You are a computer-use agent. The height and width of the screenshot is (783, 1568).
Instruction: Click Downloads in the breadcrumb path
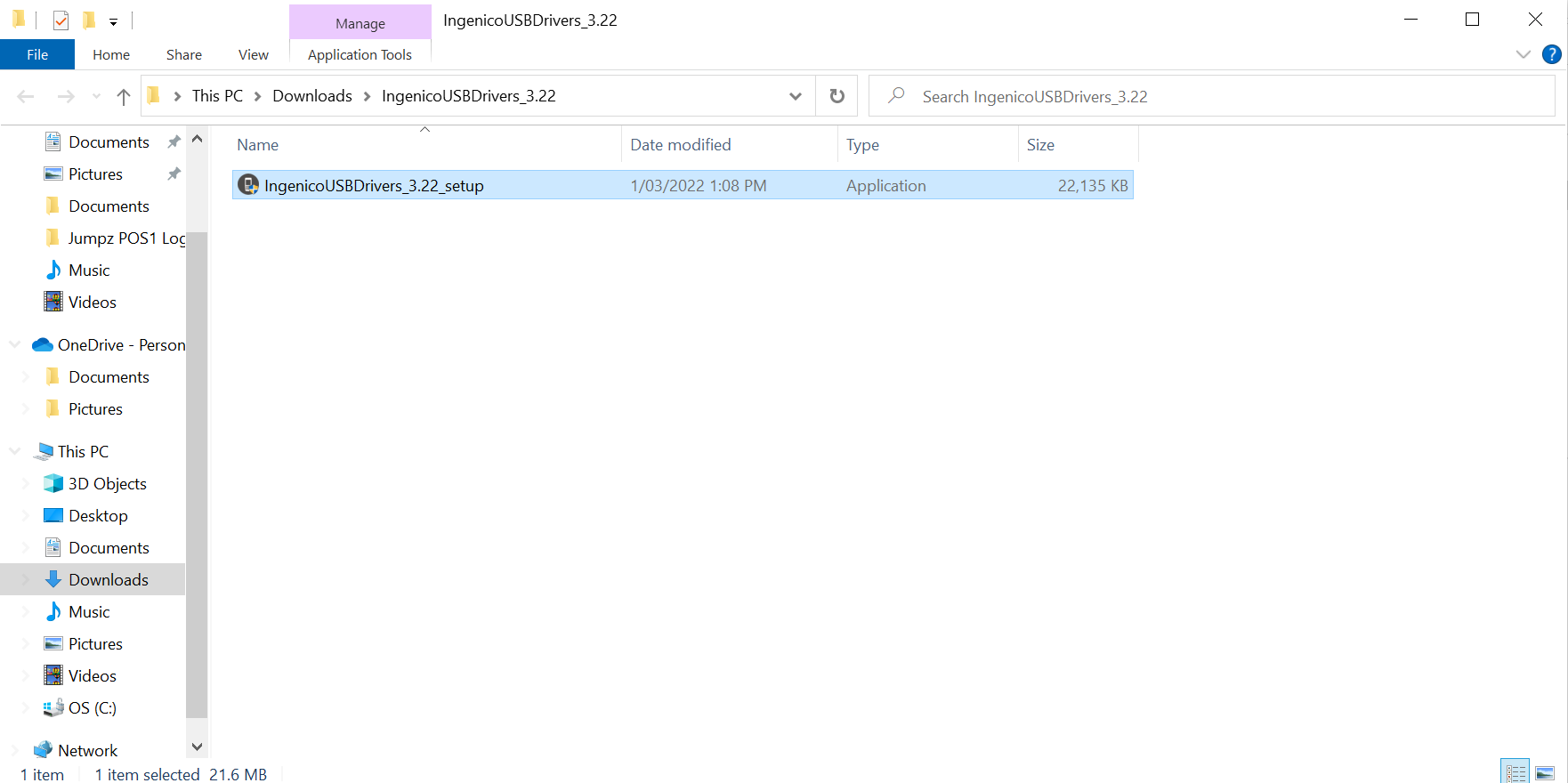coord(312,96)
